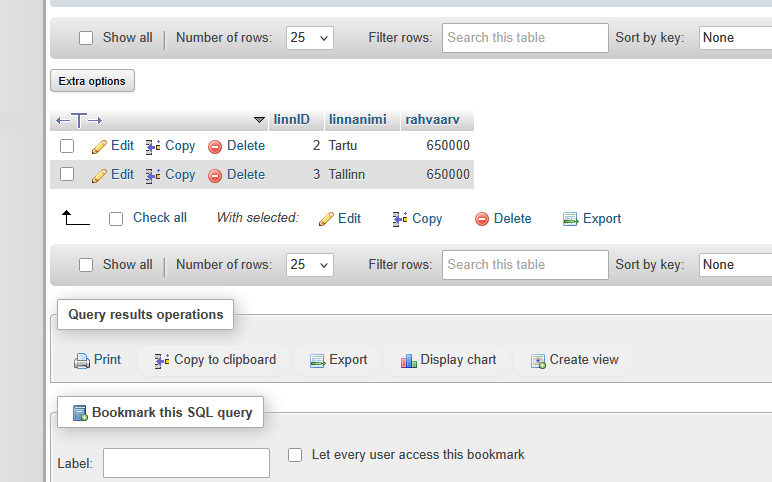The image size is (772, 482).
Task: Click the Display chart icon
Action: click(408, 361)
